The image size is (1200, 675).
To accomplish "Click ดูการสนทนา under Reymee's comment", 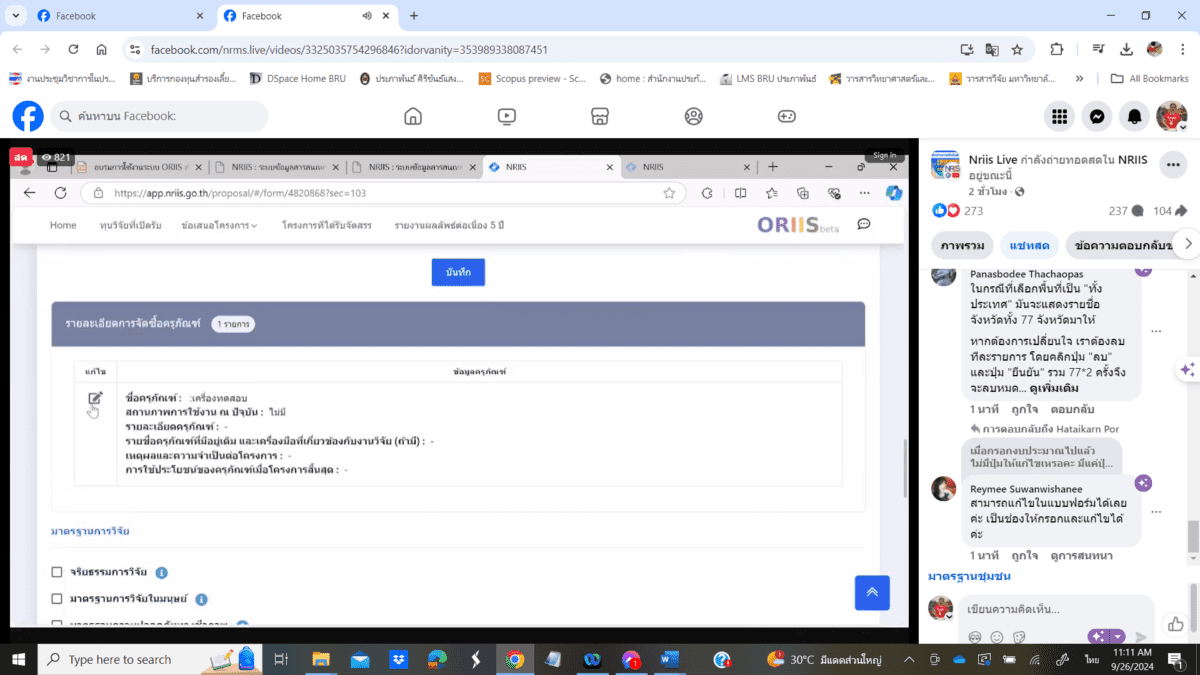I will [x=1083, y=555].
